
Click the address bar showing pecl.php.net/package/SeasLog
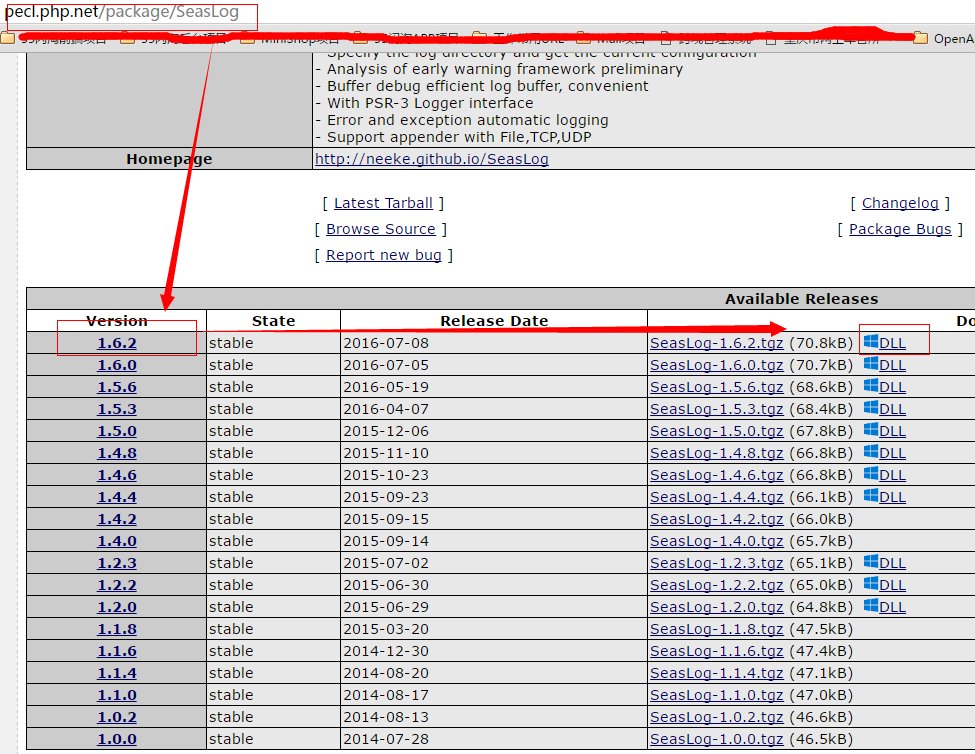tap(122, 12)
